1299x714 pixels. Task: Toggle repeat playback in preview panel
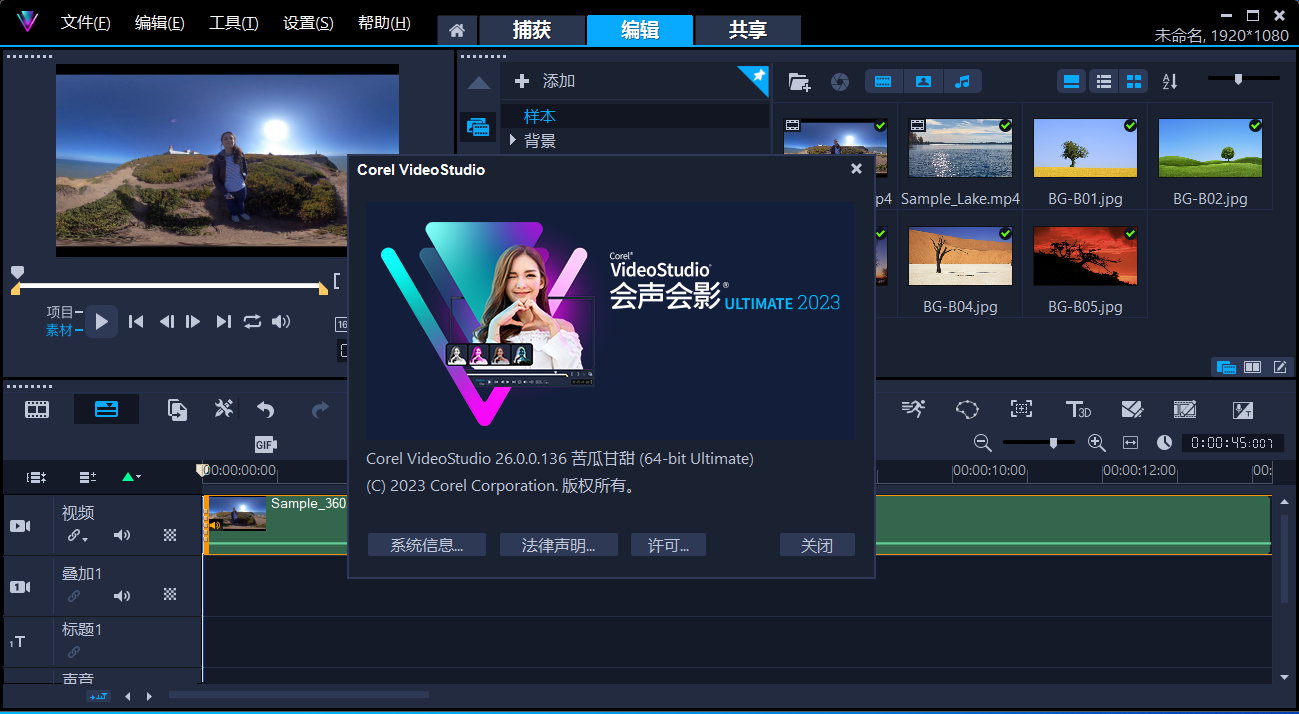[252, 321]
